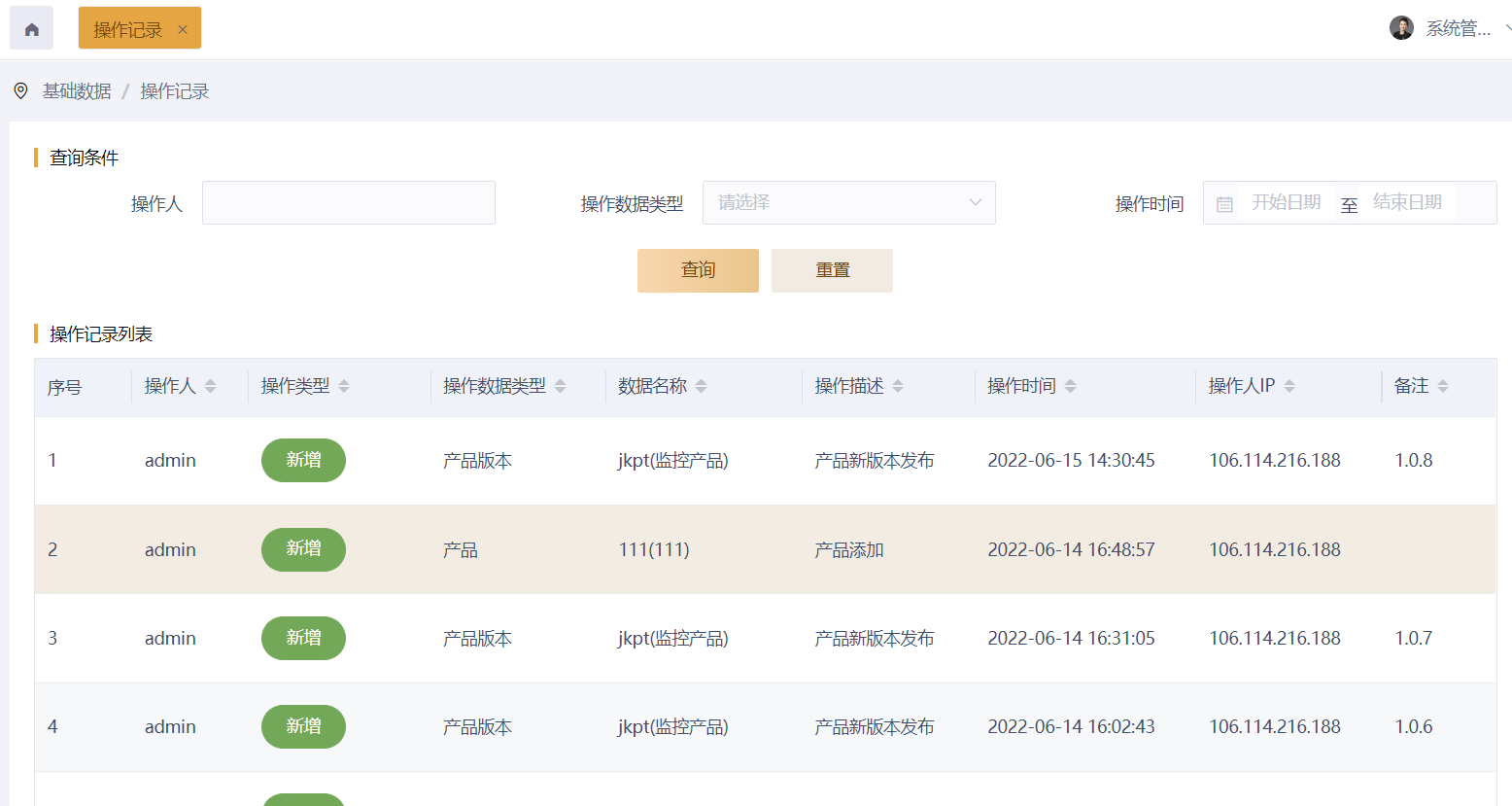The width and height of the screenshot is (1512, 806).
Task: Switch to the 操作记录 tab
Action: (x=127, y=29)
